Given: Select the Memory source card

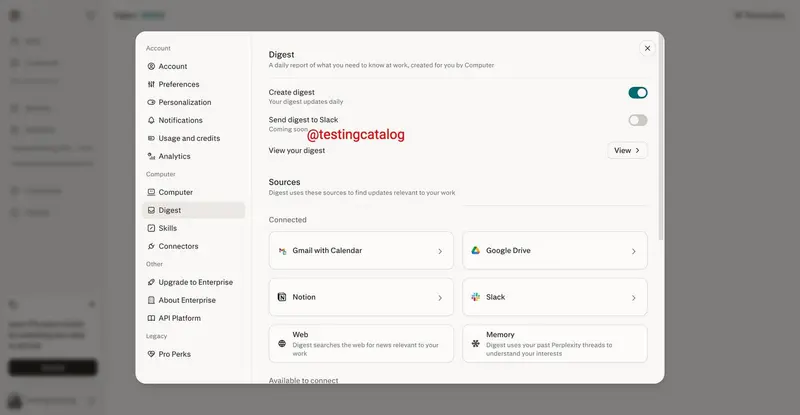Looking at the screenshot, I should pyautogui.click(x=555, y=344).
